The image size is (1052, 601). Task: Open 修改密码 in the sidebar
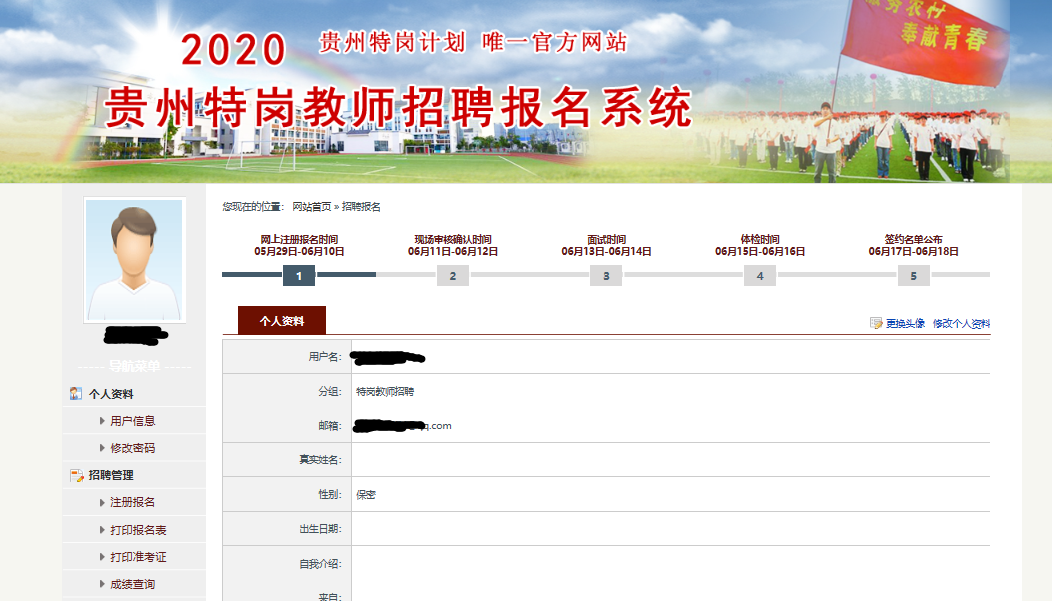point(132,448)
